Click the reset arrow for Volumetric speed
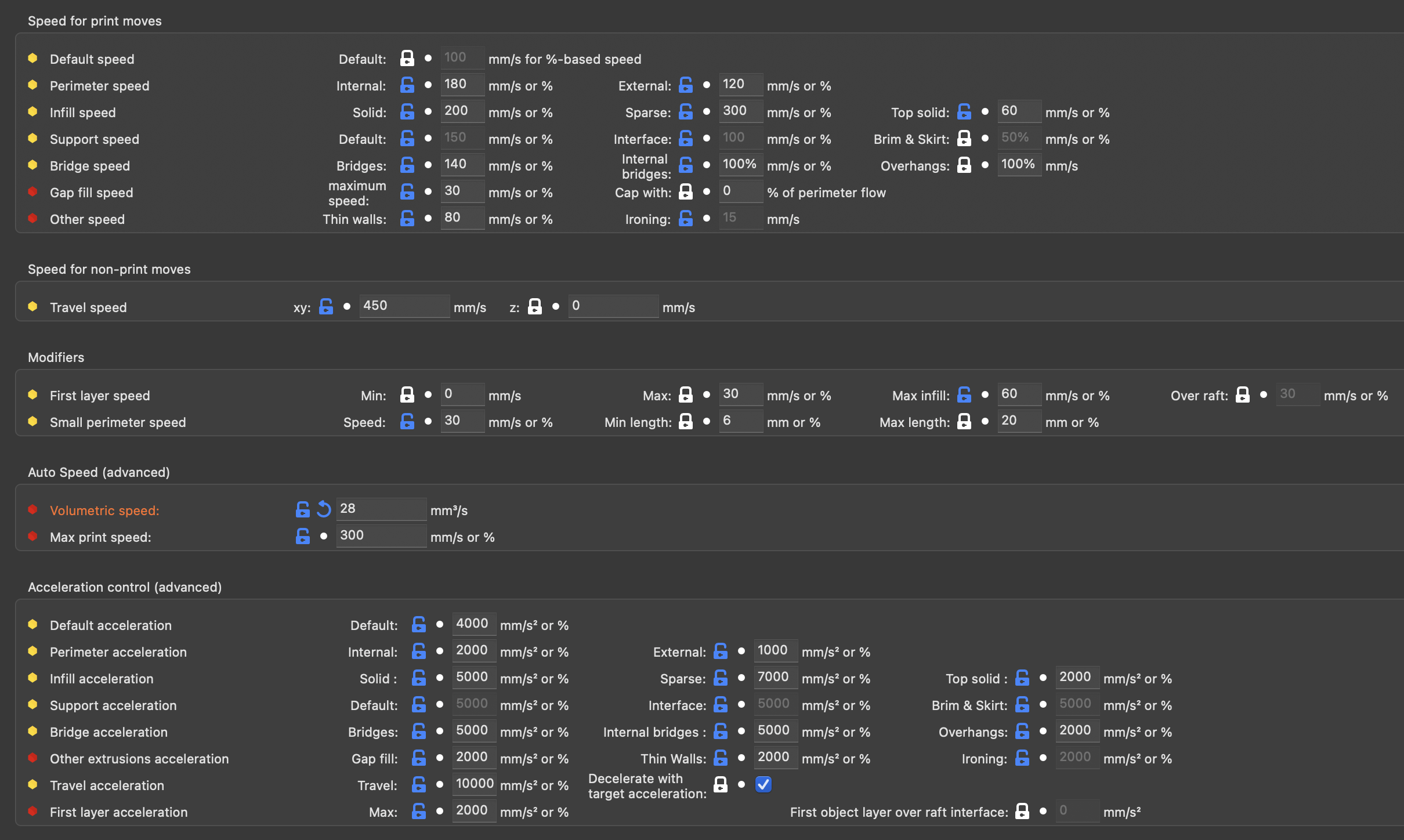 coord(324,510)
